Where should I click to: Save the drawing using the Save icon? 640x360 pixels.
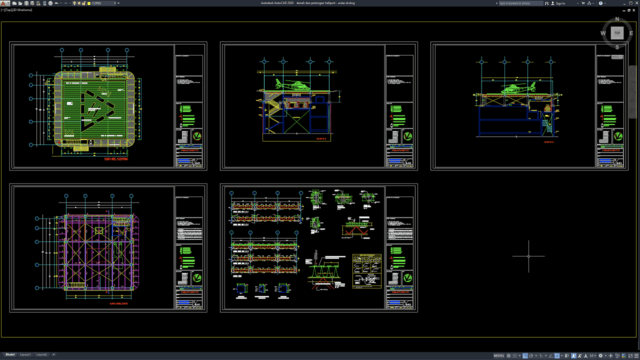pos(27,3)
